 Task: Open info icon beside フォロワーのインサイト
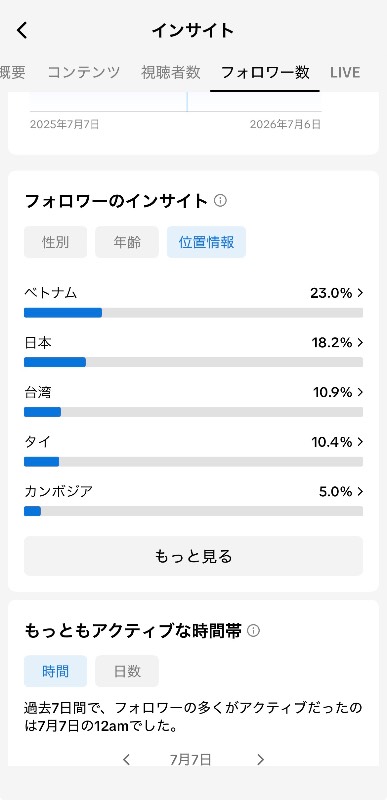coord(220,201)
